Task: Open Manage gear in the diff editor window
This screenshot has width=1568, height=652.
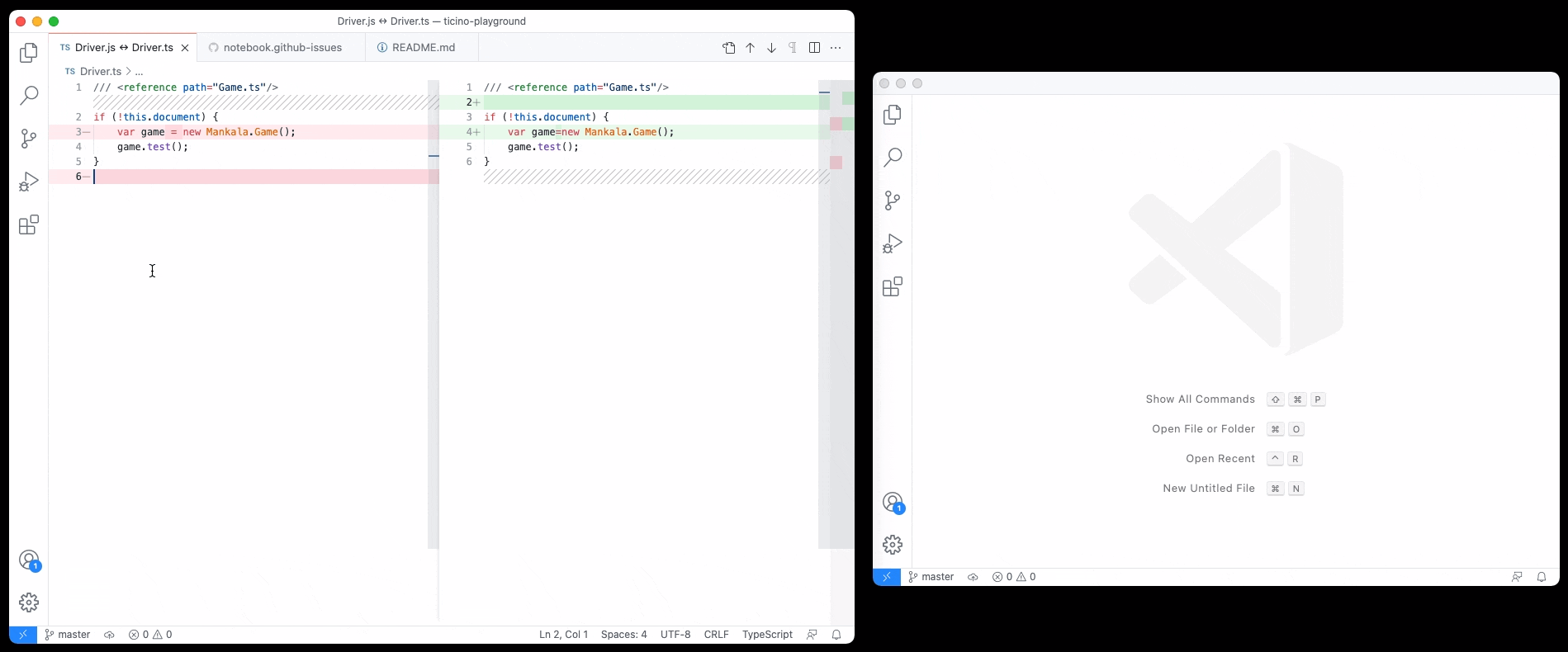Action: 29,602
